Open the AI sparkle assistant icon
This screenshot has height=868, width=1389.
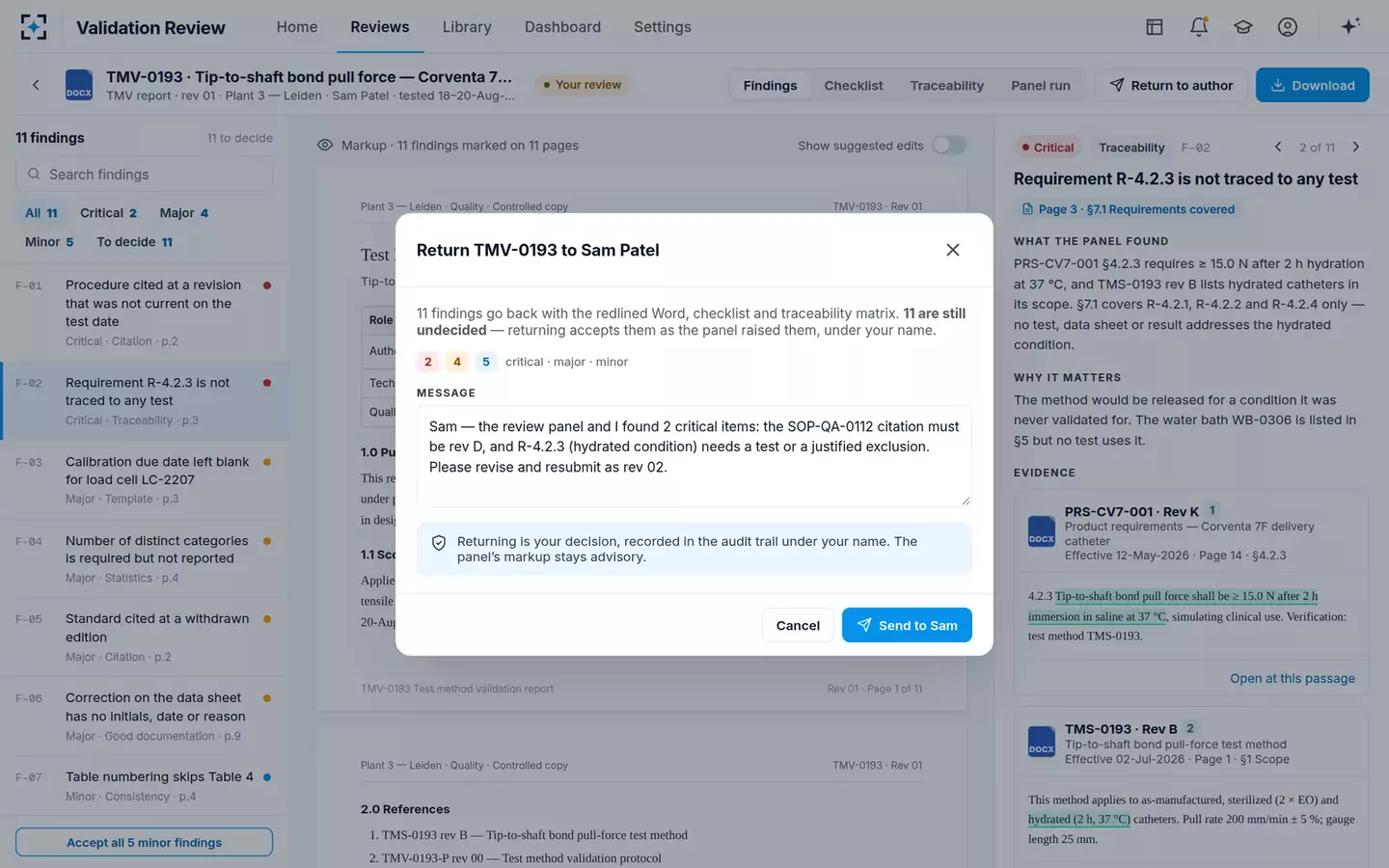tap(1350, 26)
